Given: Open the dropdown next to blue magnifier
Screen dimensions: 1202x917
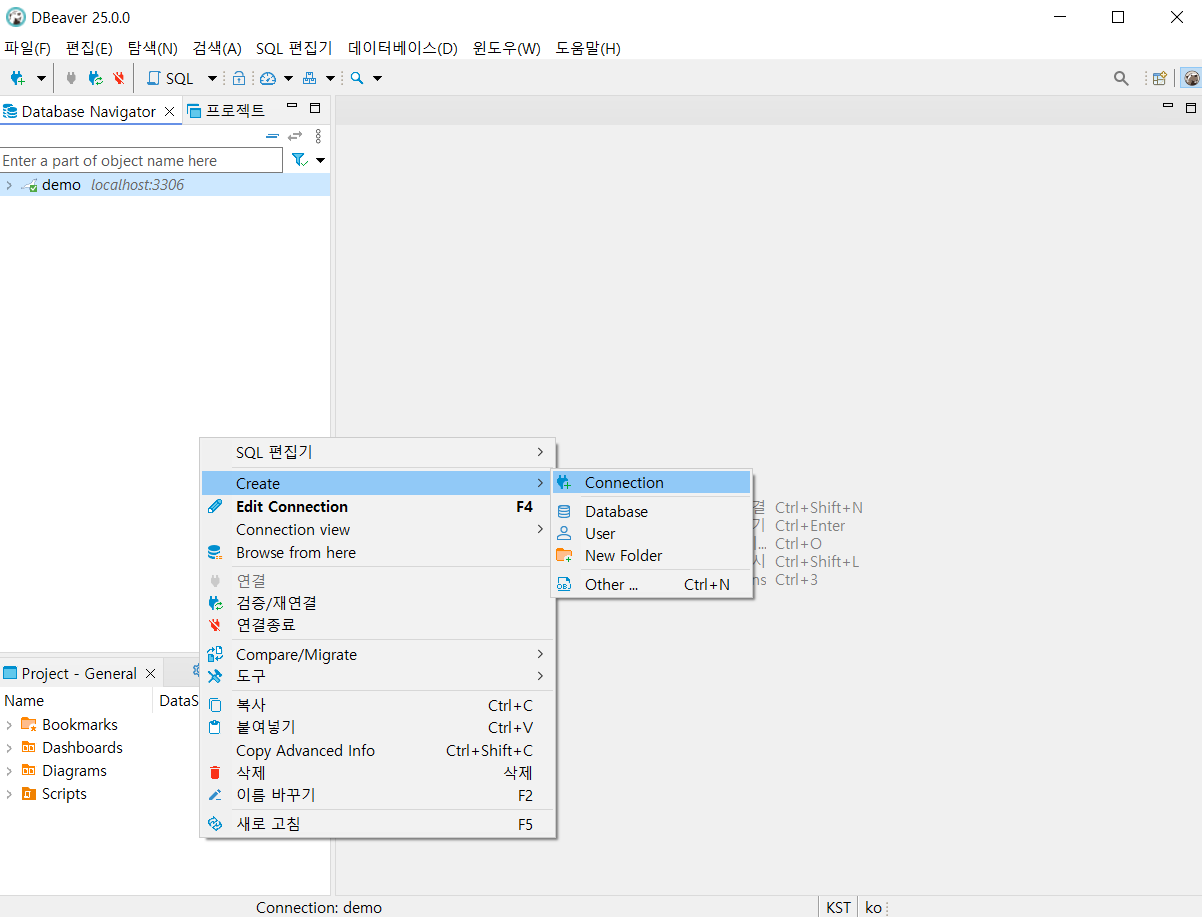Looking at the screenshot, I should [x=377, y=78].
